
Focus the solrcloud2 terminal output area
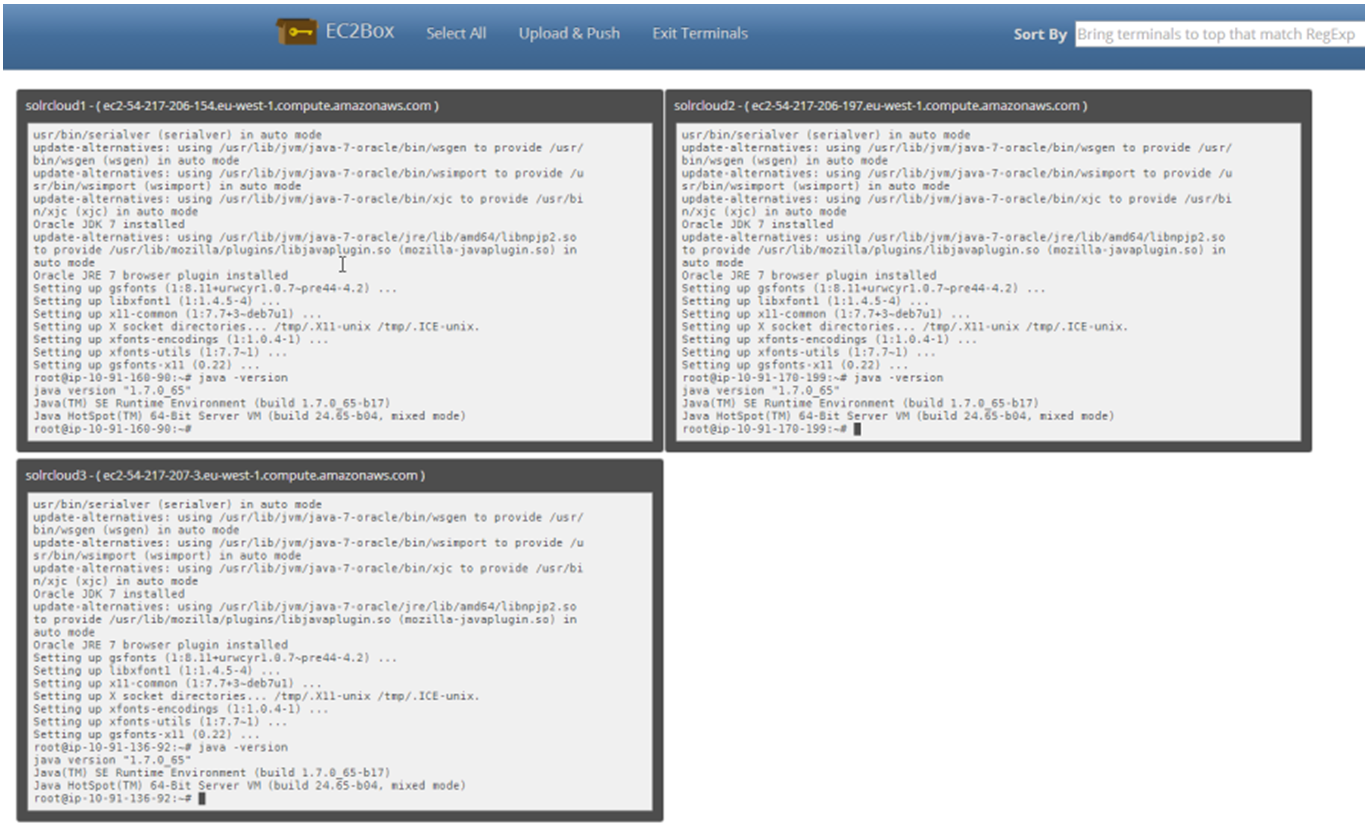tap(988, 282)
